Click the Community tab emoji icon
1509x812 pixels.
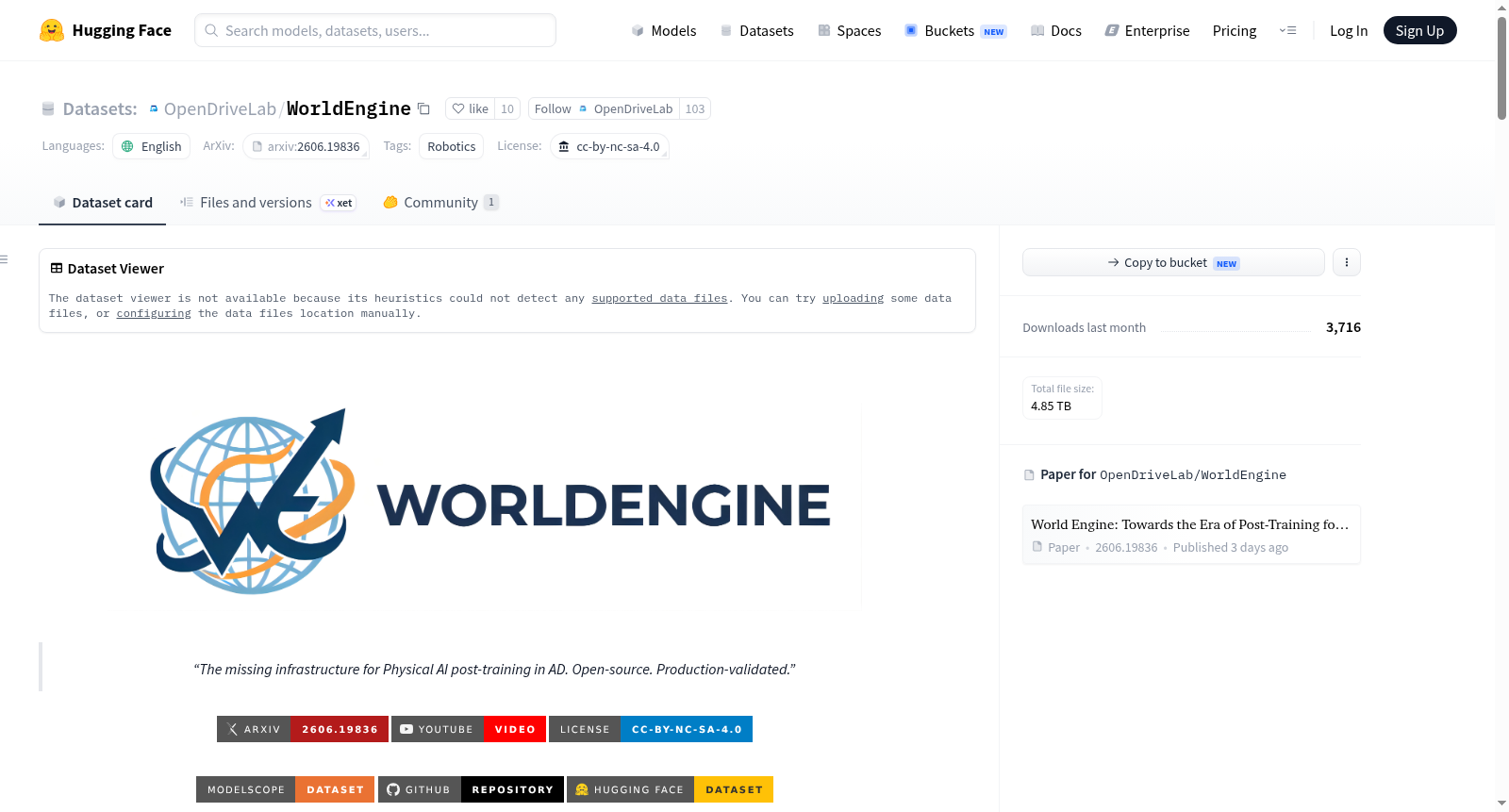click(390, 202)
